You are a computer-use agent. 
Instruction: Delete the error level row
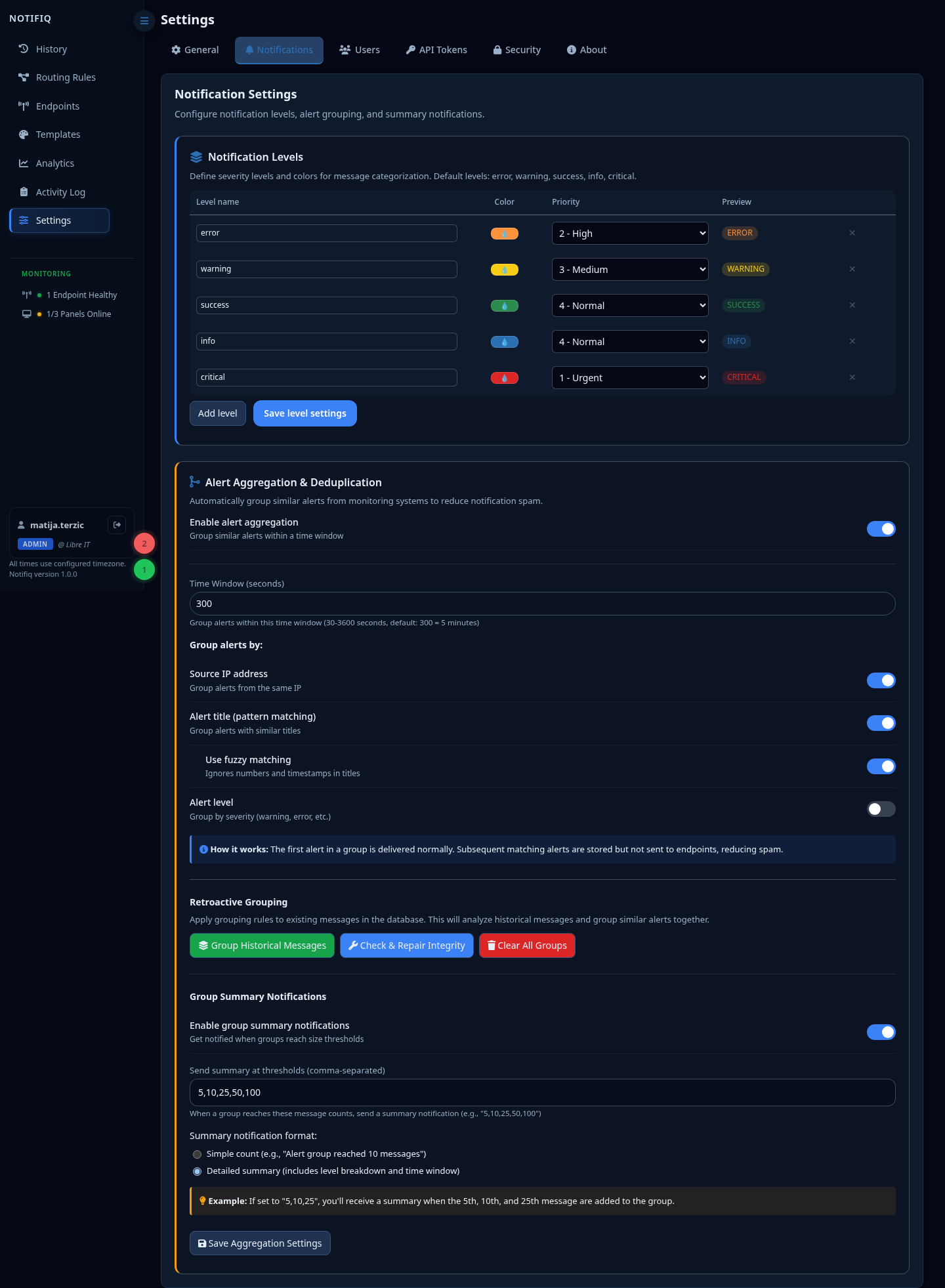(x=852, y=233)
